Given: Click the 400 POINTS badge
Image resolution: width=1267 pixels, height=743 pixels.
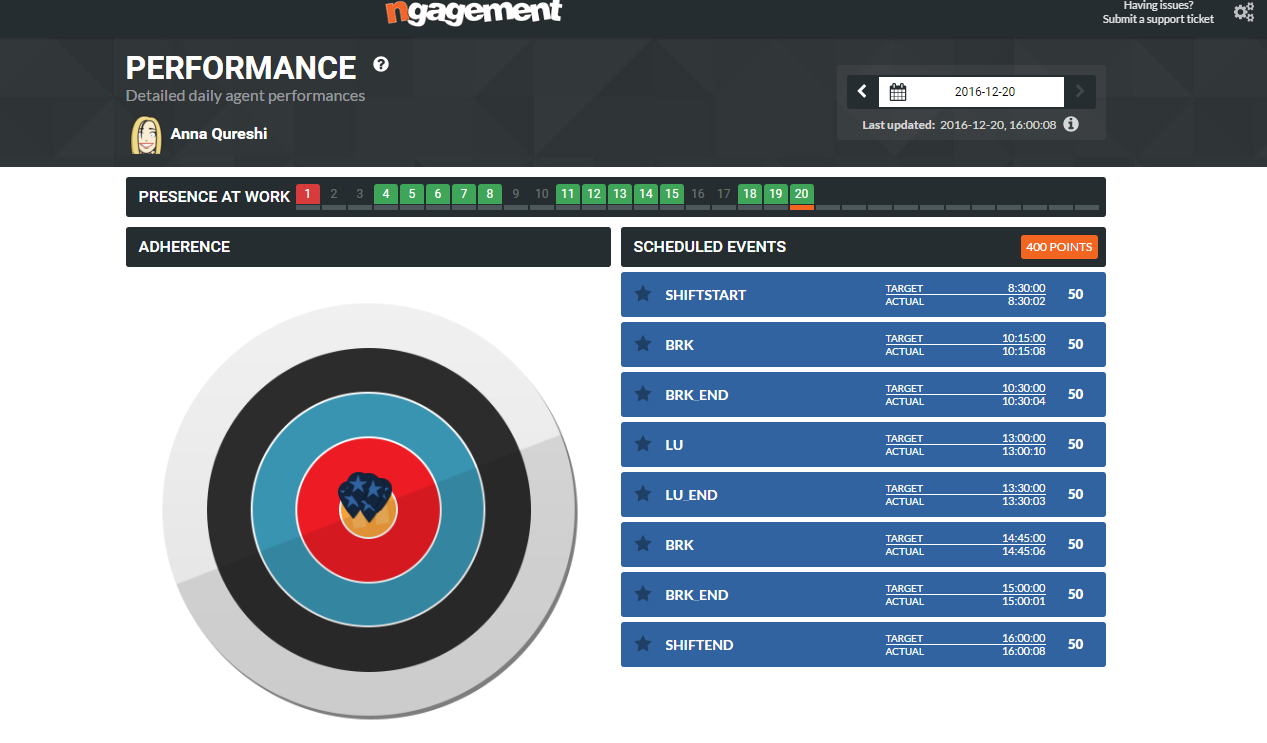Looking at the screenshot, I should click(1059, 247).
